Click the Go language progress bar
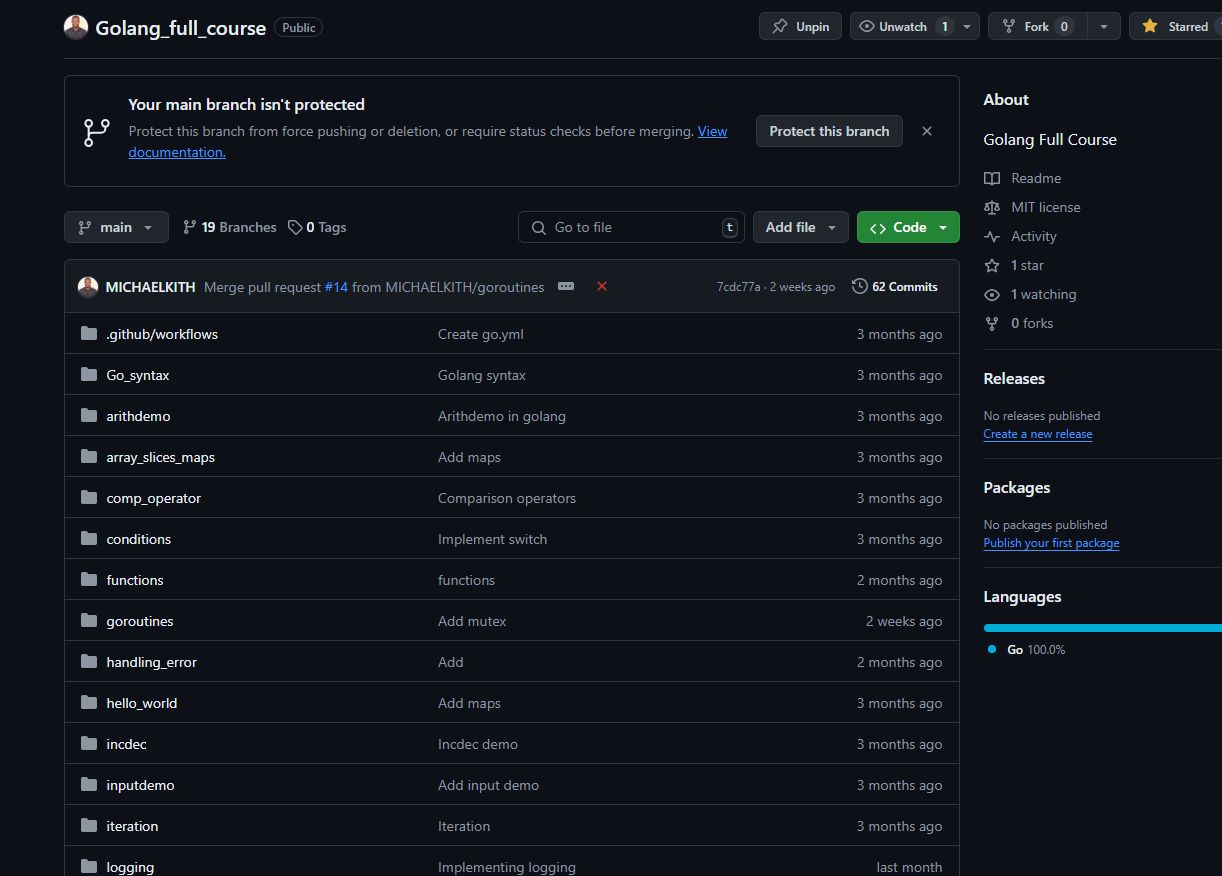1222x876 pixels. tap(1103, 628)
